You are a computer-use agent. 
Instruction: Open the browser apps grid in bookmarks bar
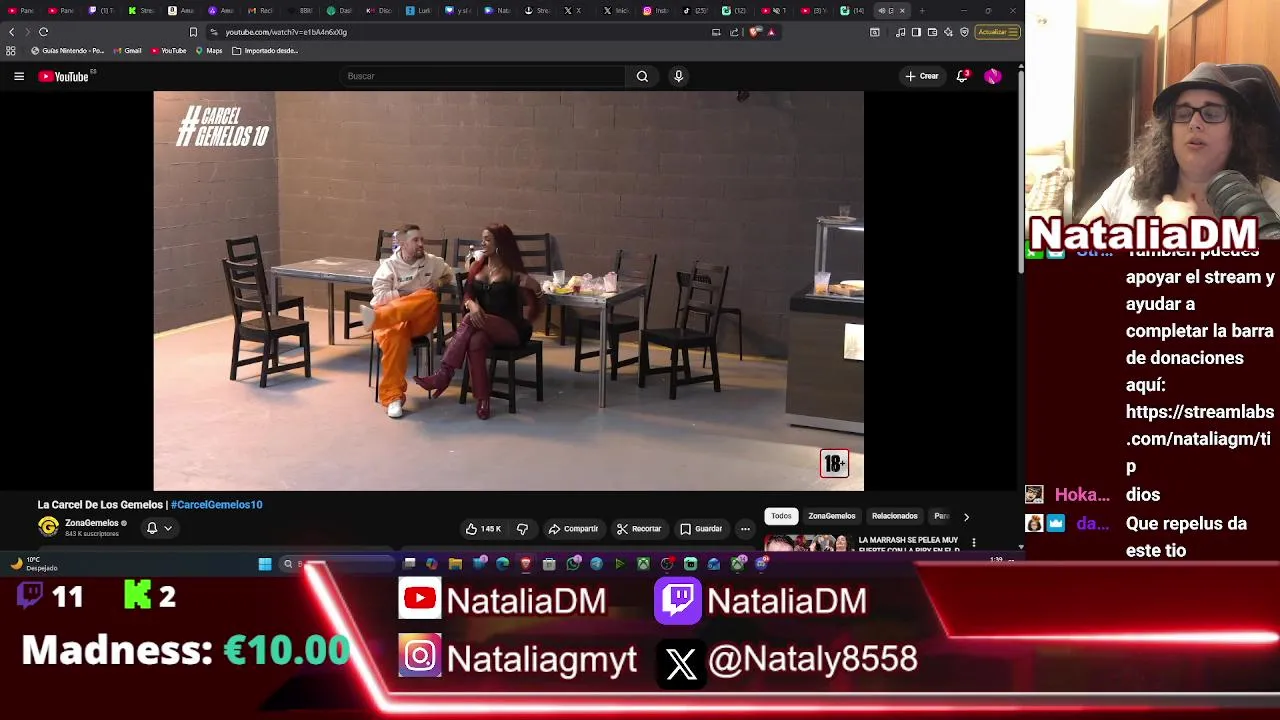[x=11, y=51]
